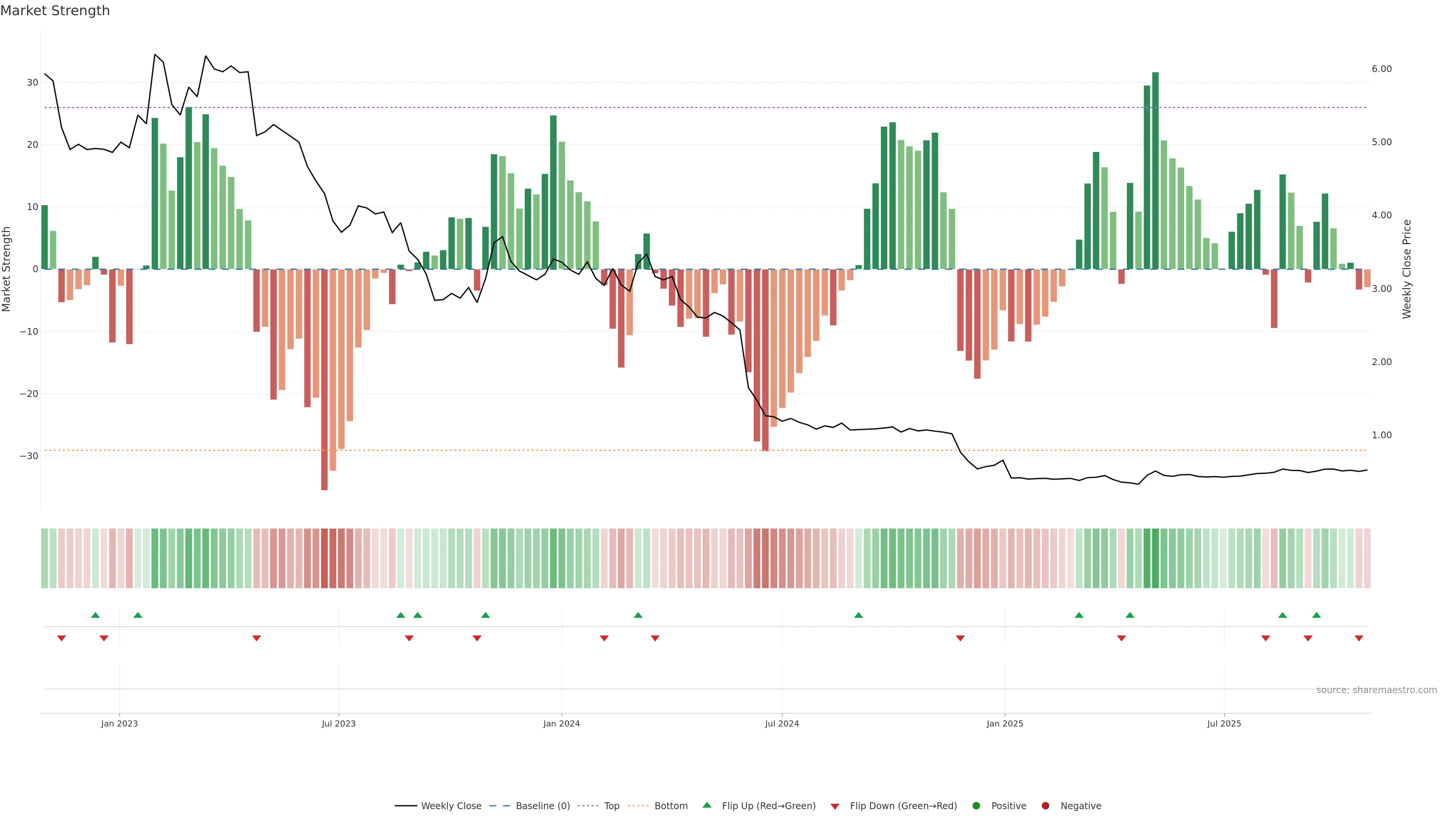Click the 6.00 right-axis tick label
1456x819 pixels.
(1381, 69)
